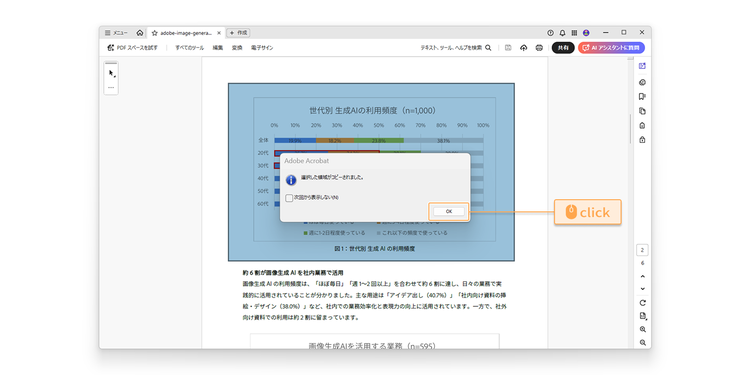Click the 世代別 生成AIの利用頻度 chart title
750x375 pixels.
[x=373, y=110]
